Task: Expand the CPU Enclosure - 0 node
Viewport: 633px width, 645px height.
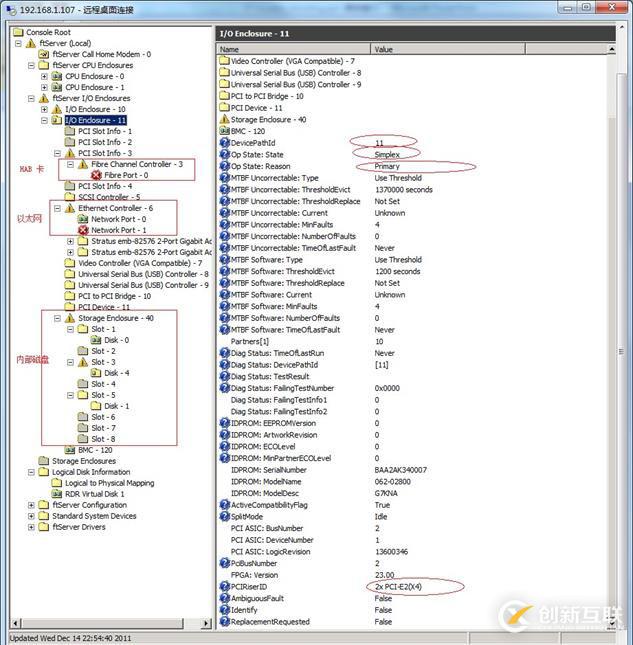Action: click(44, 76)
